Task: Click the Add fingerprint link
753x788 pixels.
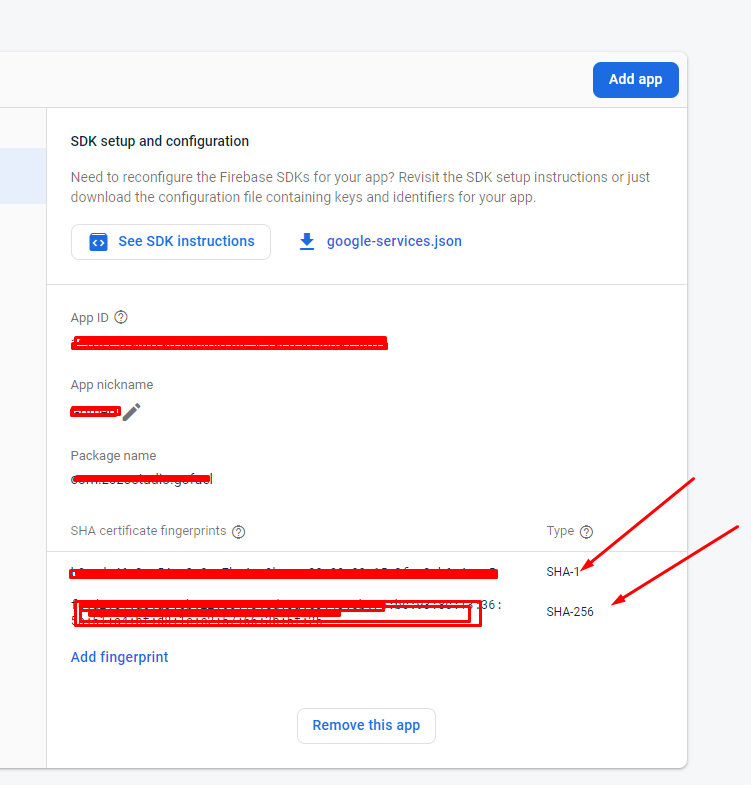Action: pyautogui.click(x=119, y=657)
